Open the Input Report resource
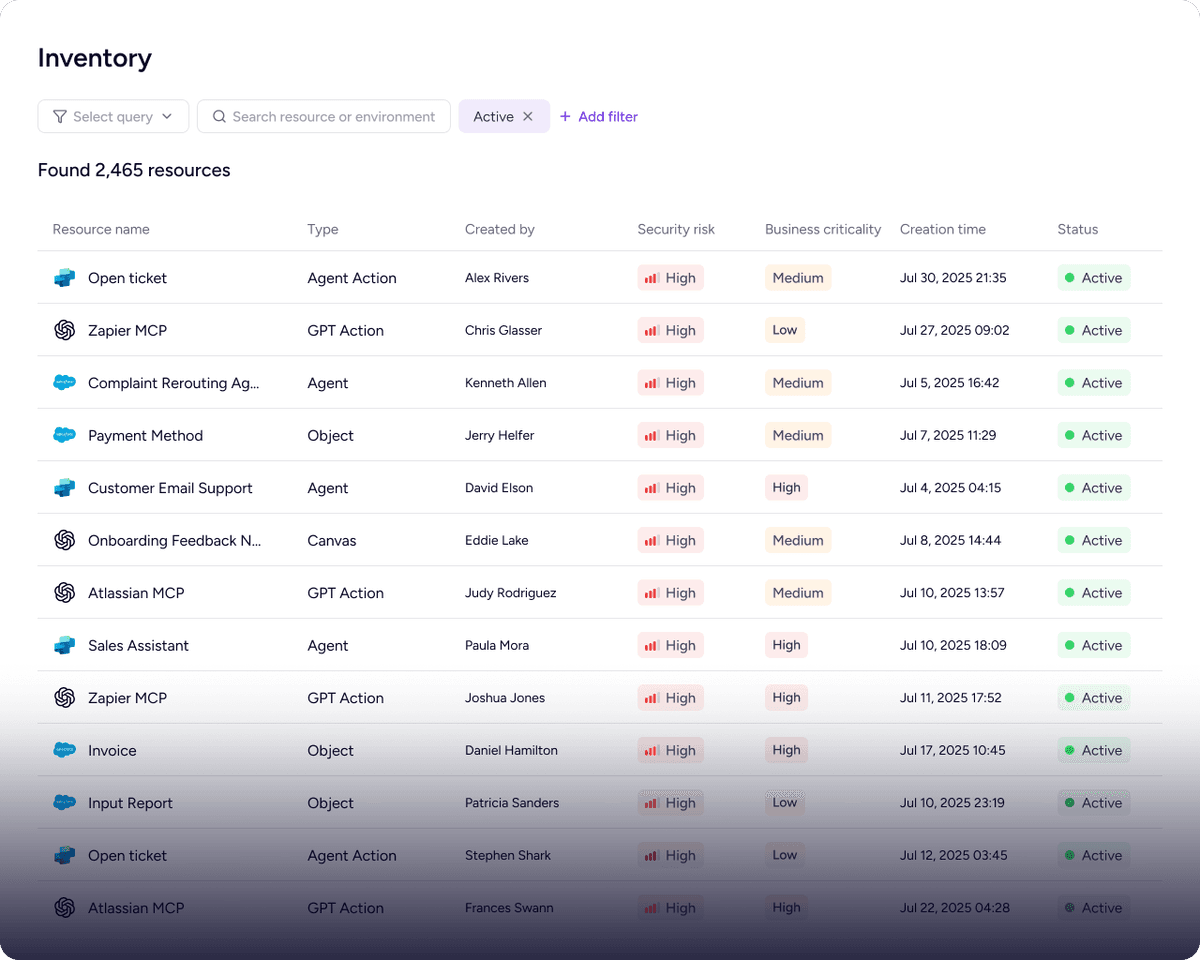The image size is (1200, 960). pos(130,803)
